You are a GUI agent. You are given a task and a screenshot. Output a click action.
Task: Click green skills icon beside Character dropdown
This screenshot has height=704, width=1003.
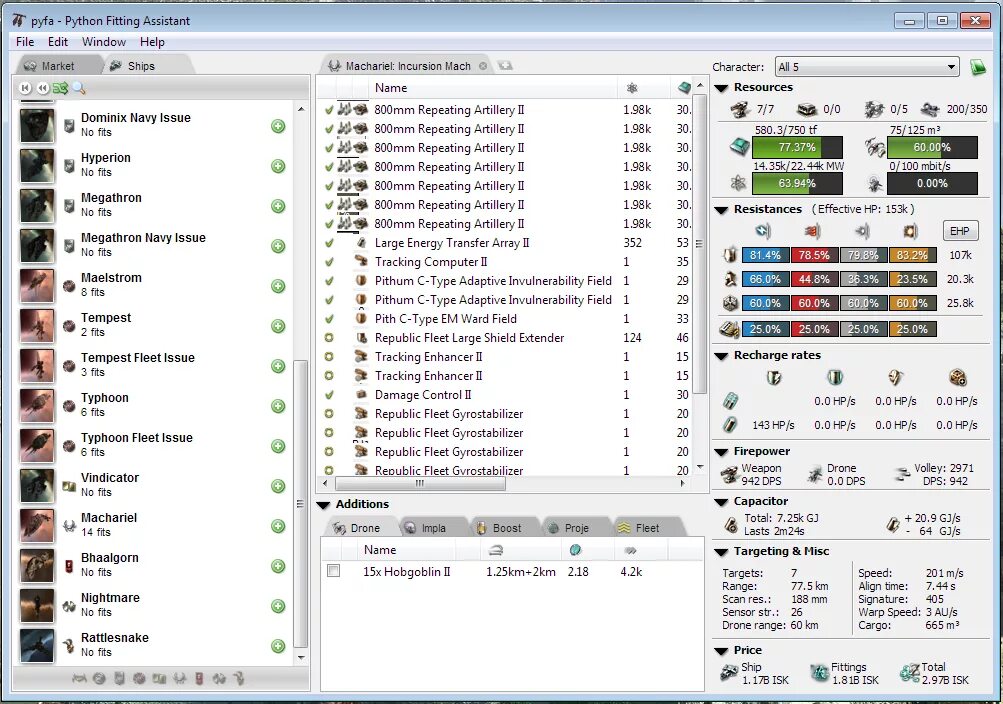tap(977, 66)
